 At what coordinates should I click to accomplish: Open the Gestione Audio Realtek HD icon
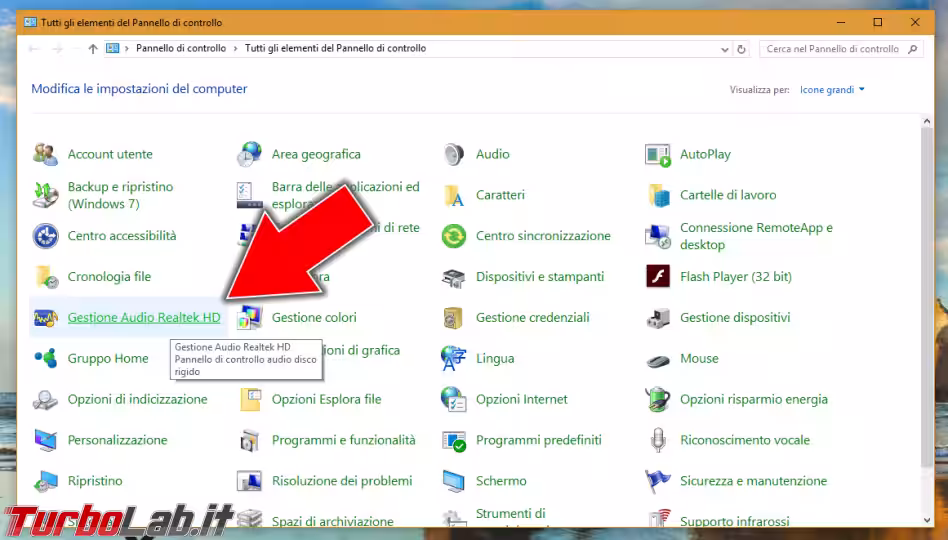coord(46,318)
